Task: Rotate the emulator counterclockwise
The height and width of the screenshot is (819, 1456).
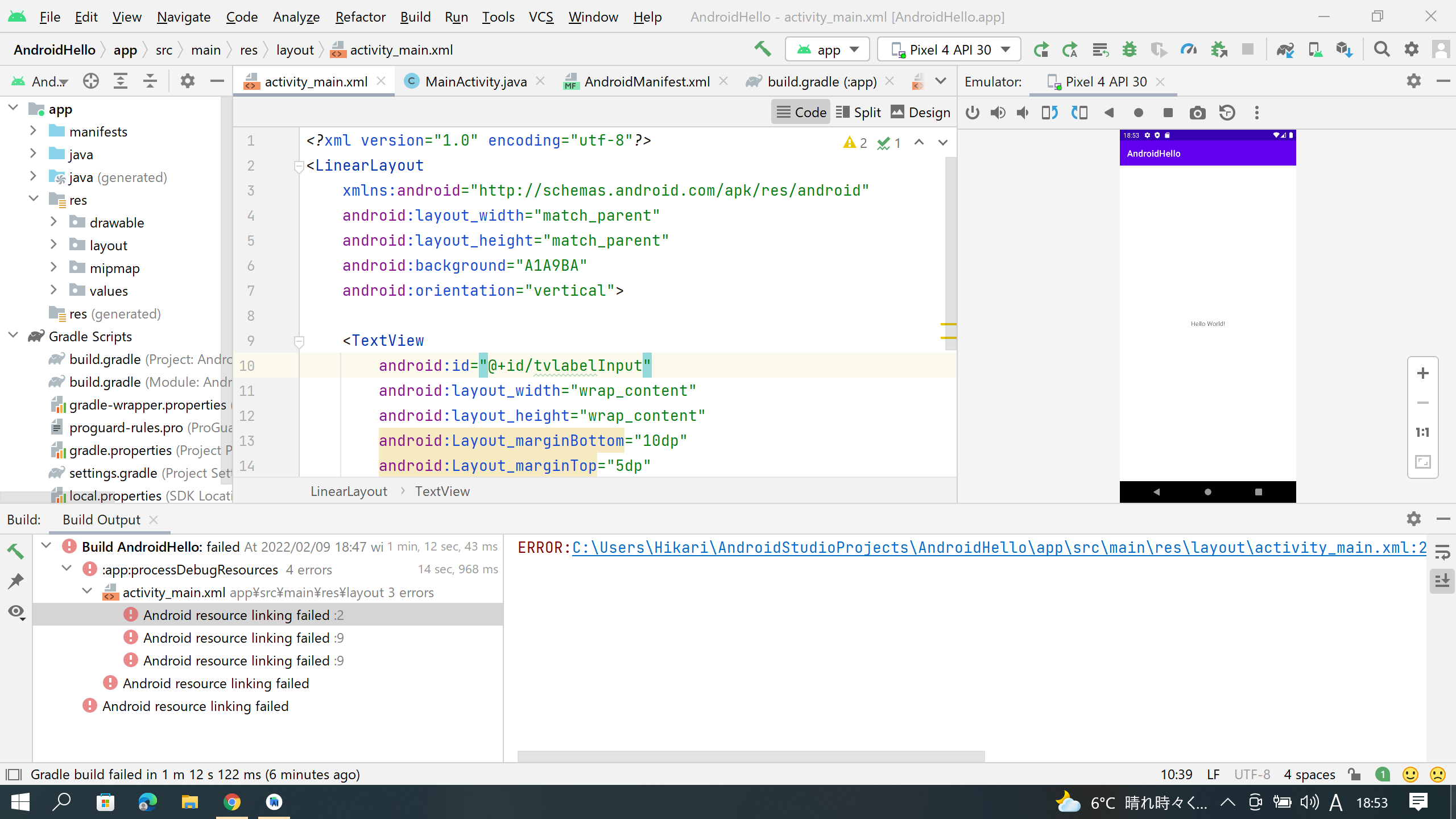Action: [x=1049, y=113]
